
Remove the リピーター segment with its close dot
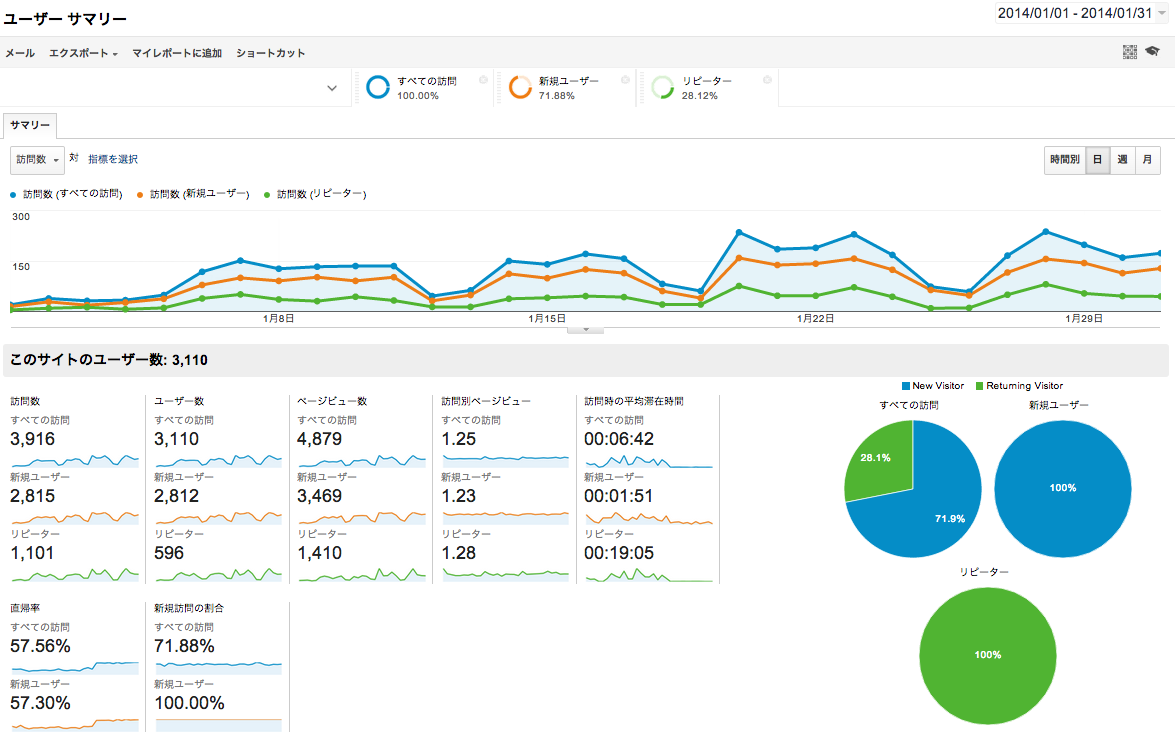pos(767,79)
